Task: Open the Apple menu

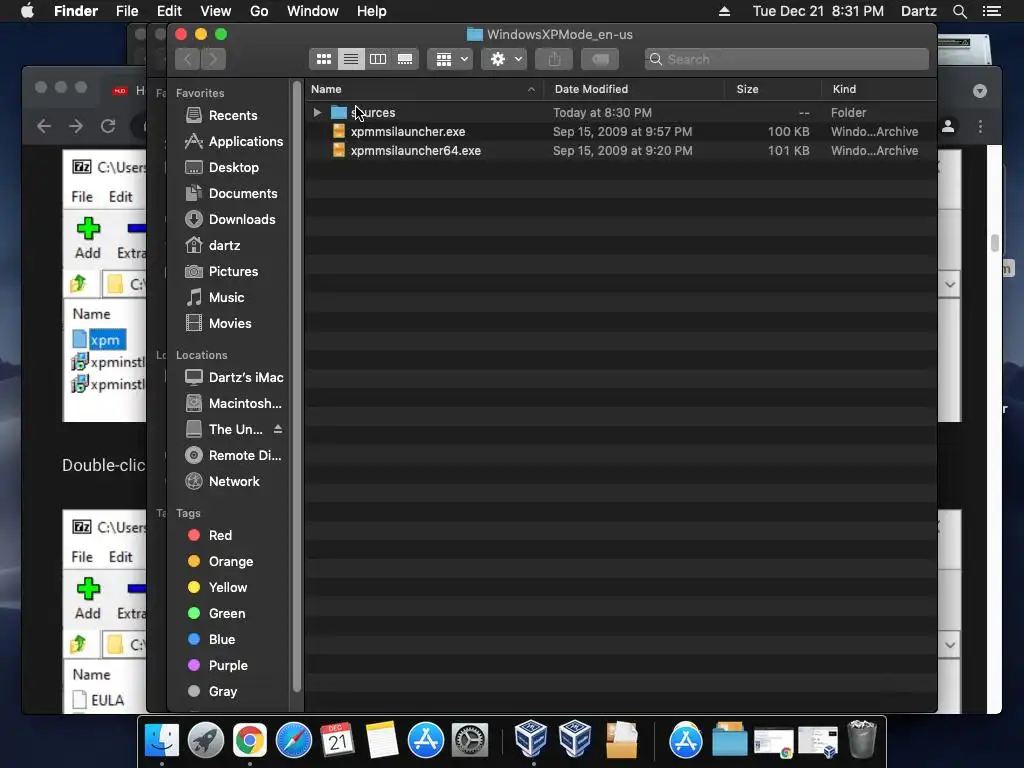Action: click(27, 11)
